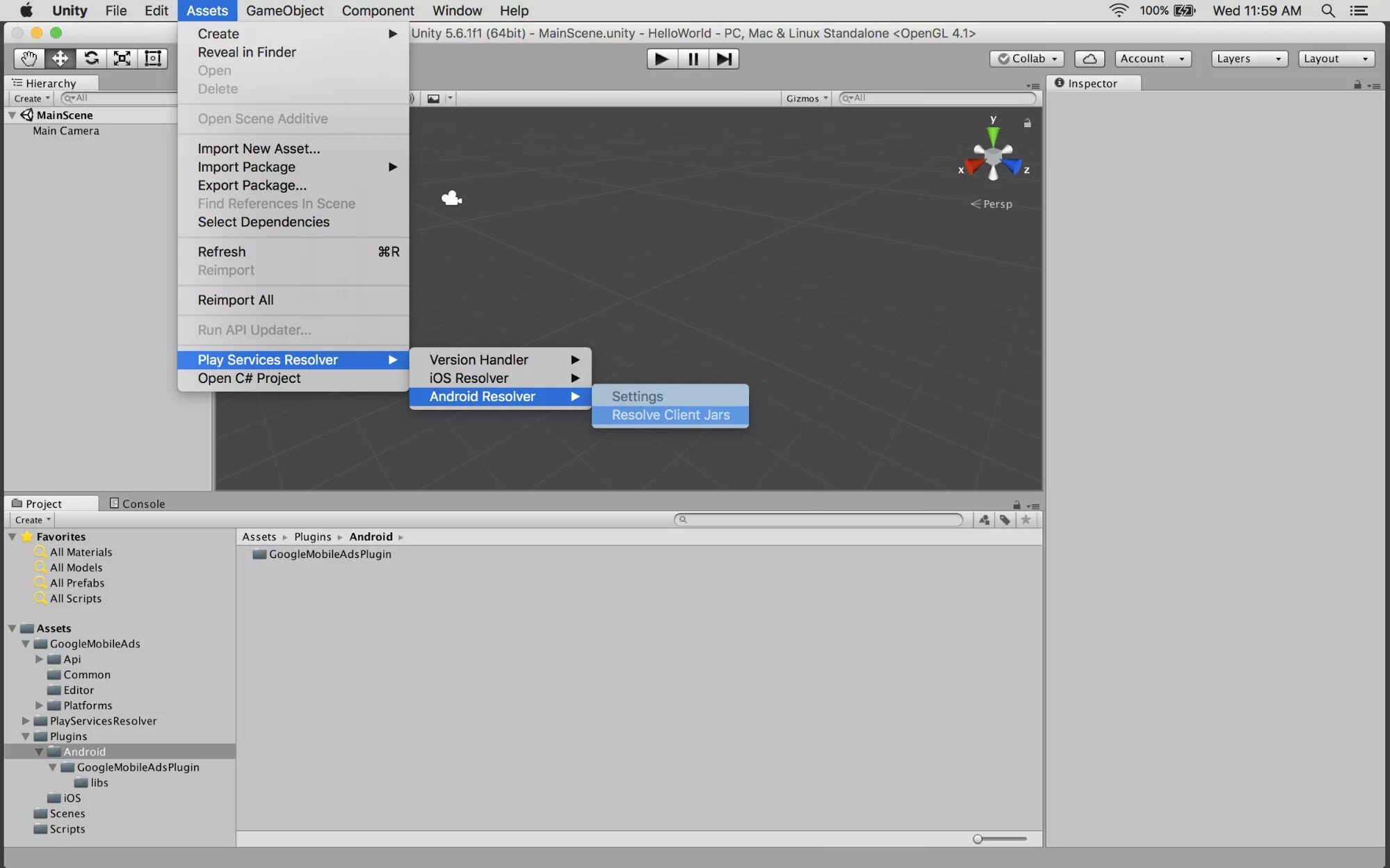
Task: Select GoogleMobileAdsPlugin folder in asset list
Action: pyautogui.click(x=322, y=554)
